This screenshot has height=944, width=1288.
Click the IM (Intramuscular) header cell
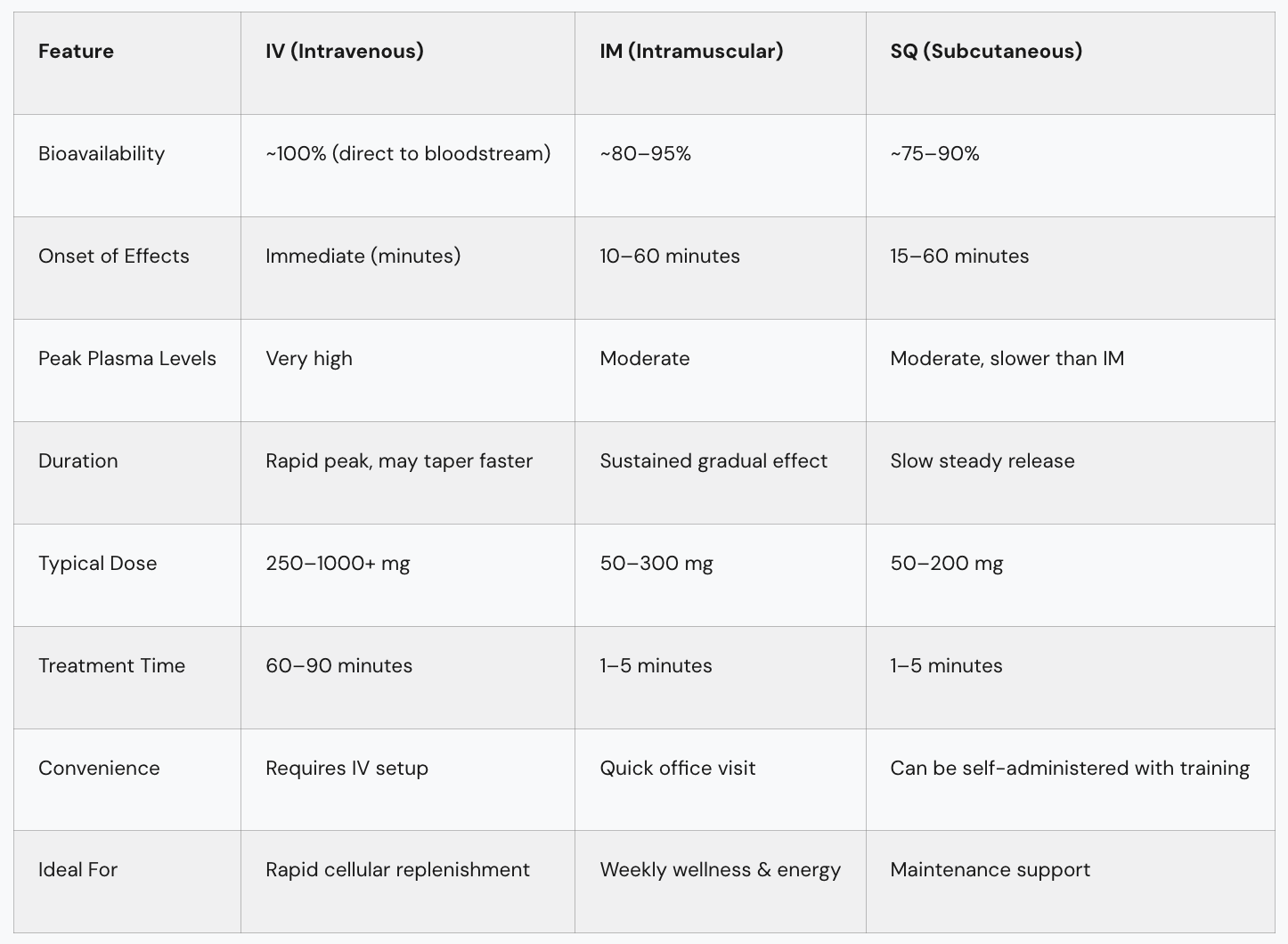(691, 52)
